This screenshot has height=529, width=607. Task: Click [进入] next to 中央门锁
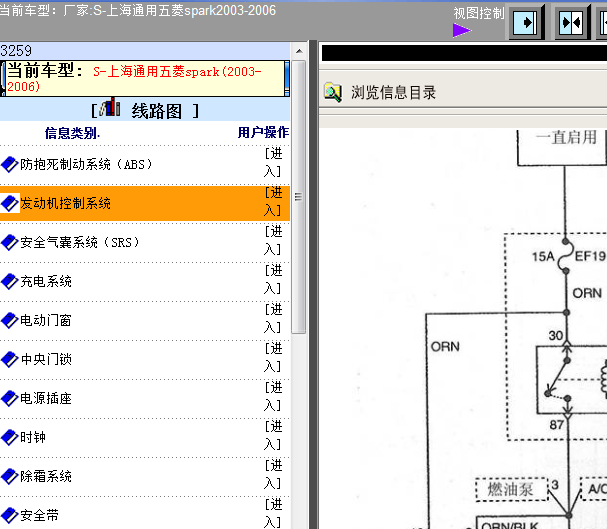pos(273,358)
